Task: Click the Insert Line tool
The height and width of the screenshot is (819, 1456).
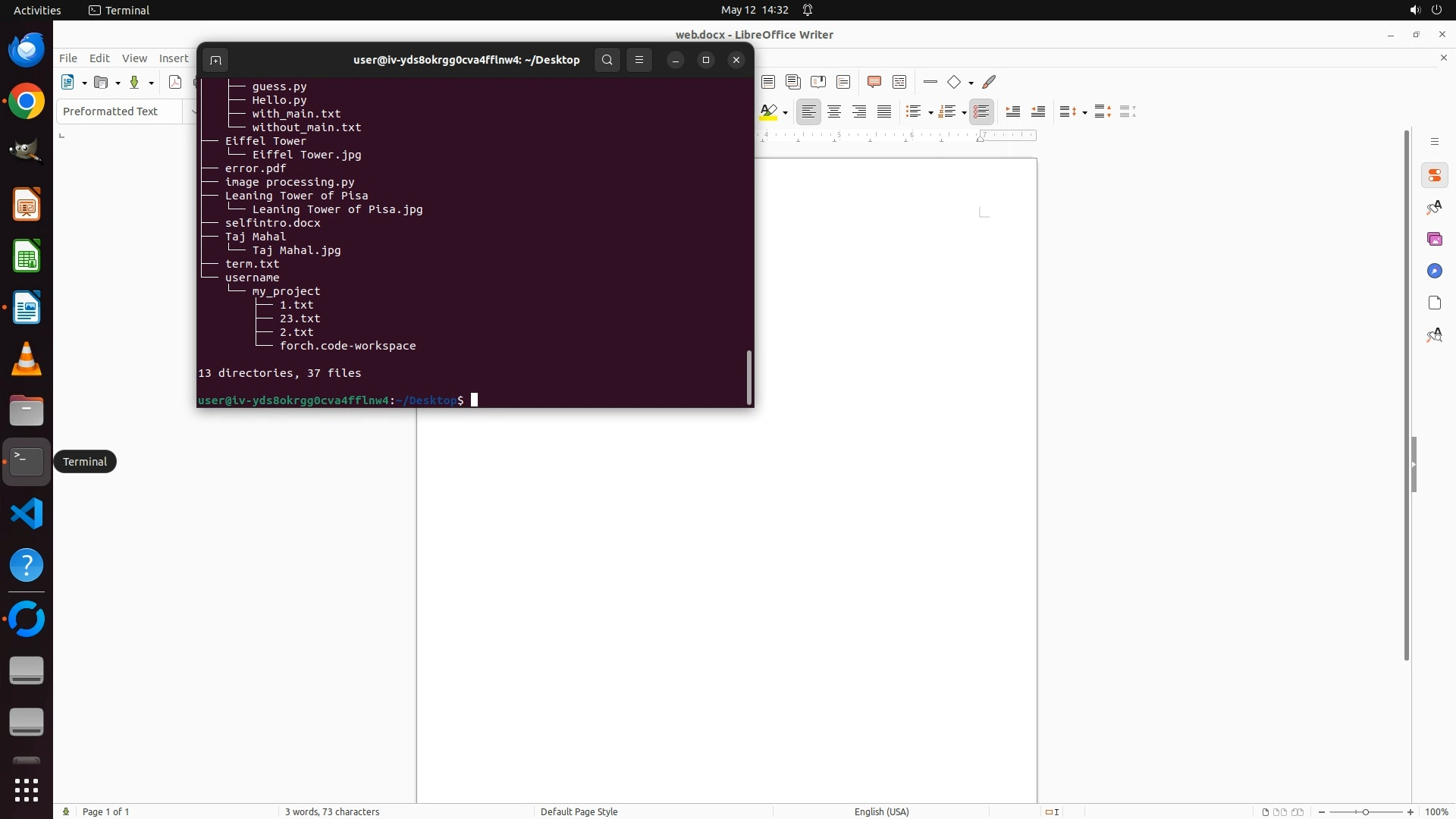Action: tap(930, 82)
